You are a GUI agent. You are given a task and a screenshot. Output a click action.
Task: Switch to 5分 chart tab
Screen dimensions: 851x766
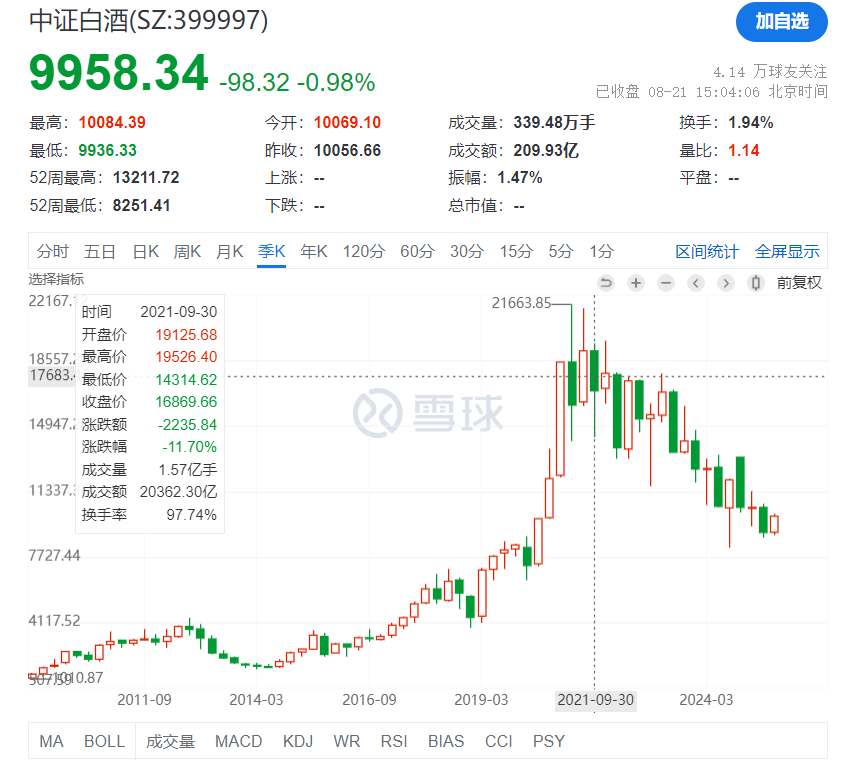pyautogui.click(x=561, y=251)
